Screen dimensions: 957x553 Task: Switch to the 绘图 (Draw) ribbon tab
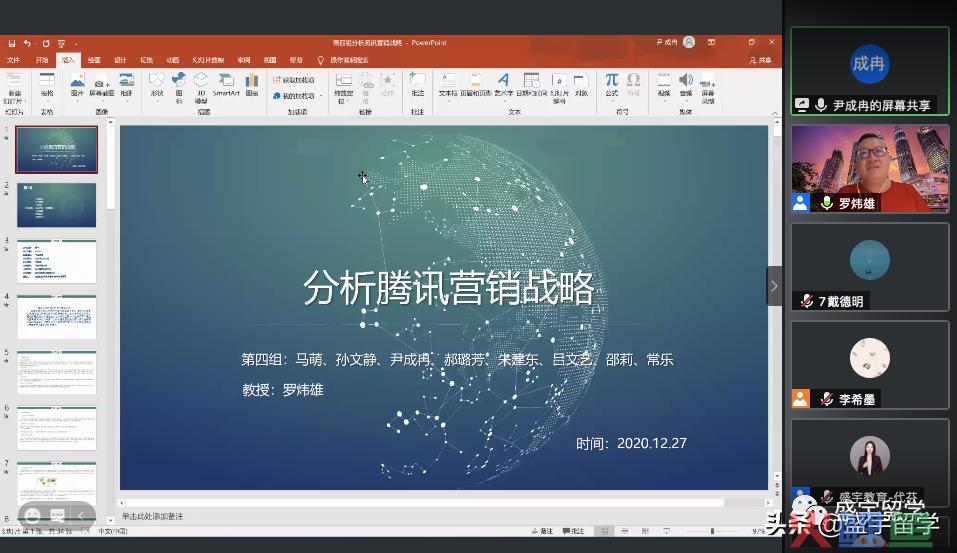coord(94,60)
